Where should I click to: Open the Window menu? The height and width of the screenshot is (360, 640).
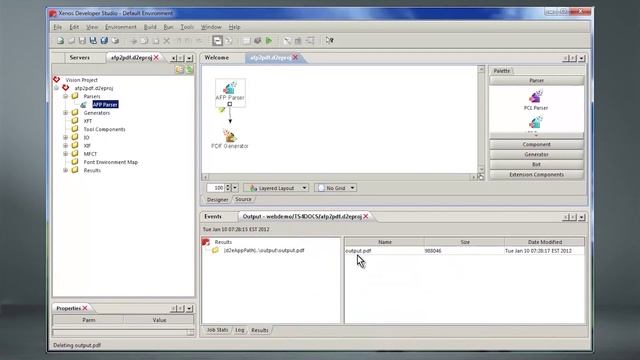211,27
